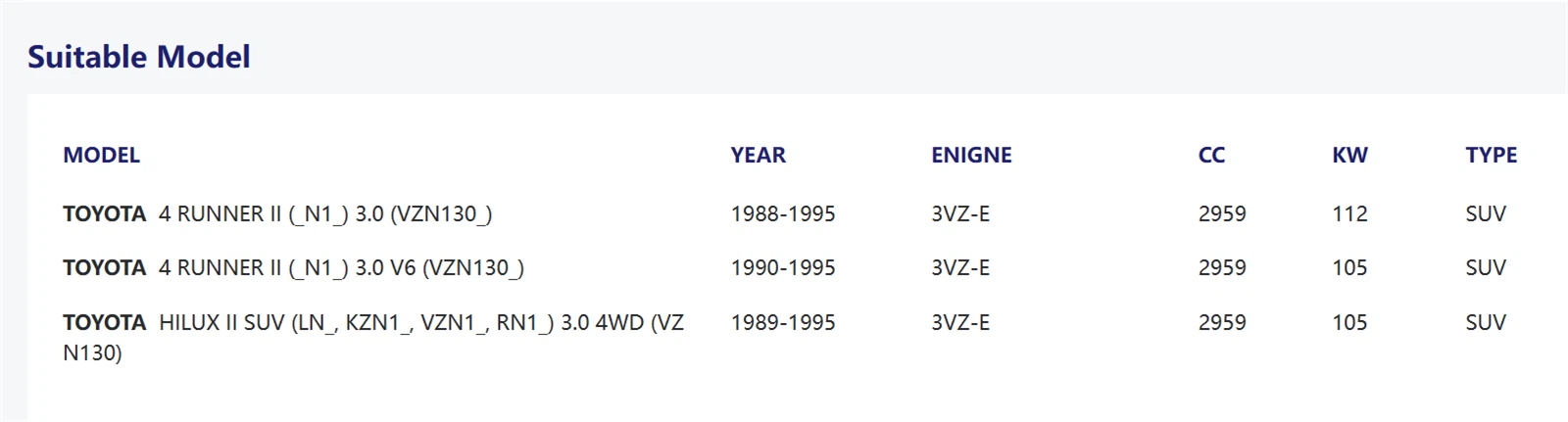The width and height of the screenshot is (1568, 422).
Task: Select the MODEL column header
Action: click(x=101, y=155)
